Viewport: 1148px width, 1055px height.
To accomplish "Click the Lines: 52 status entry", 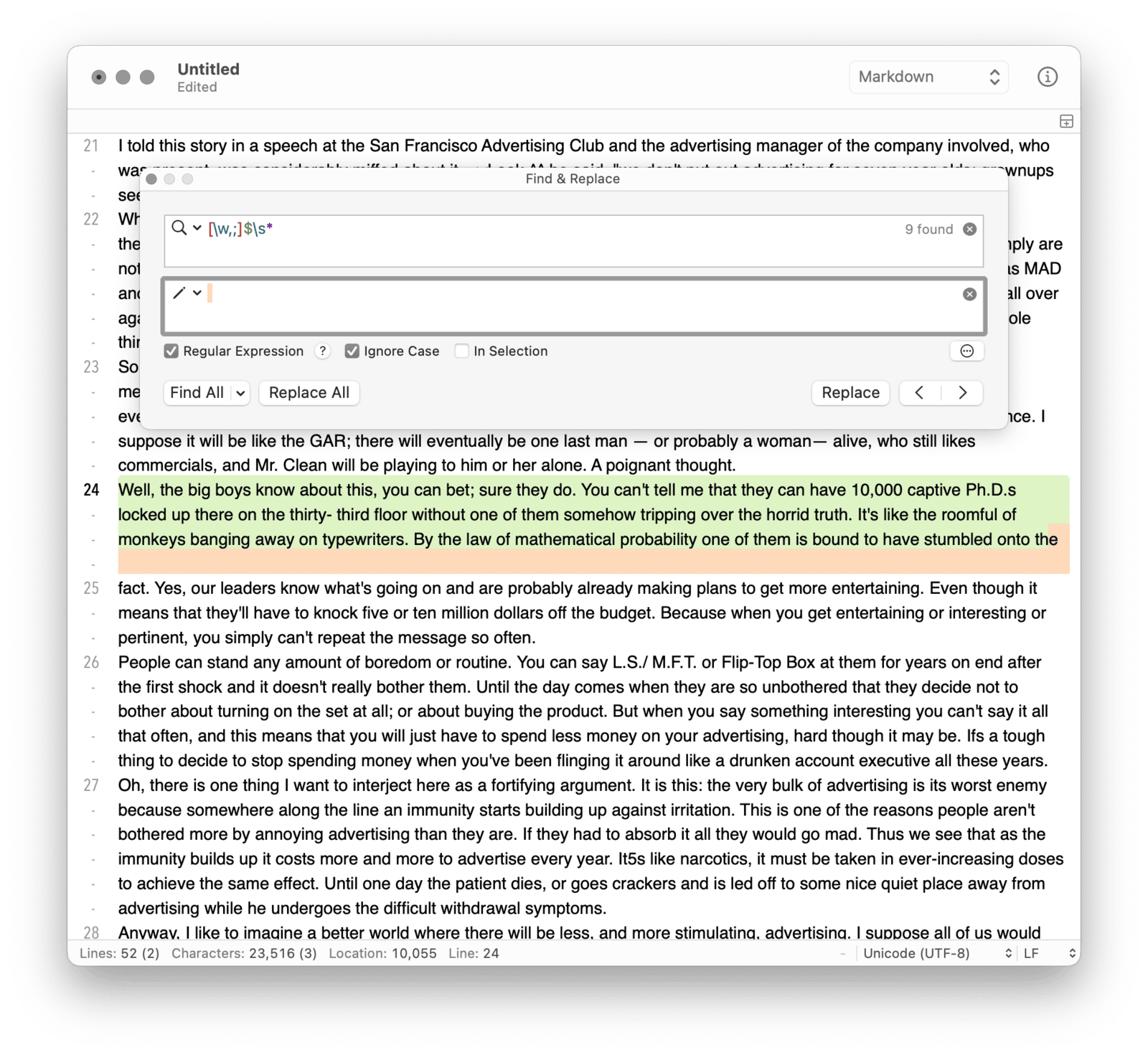I will pyautogui.click(x=119, y=953).
